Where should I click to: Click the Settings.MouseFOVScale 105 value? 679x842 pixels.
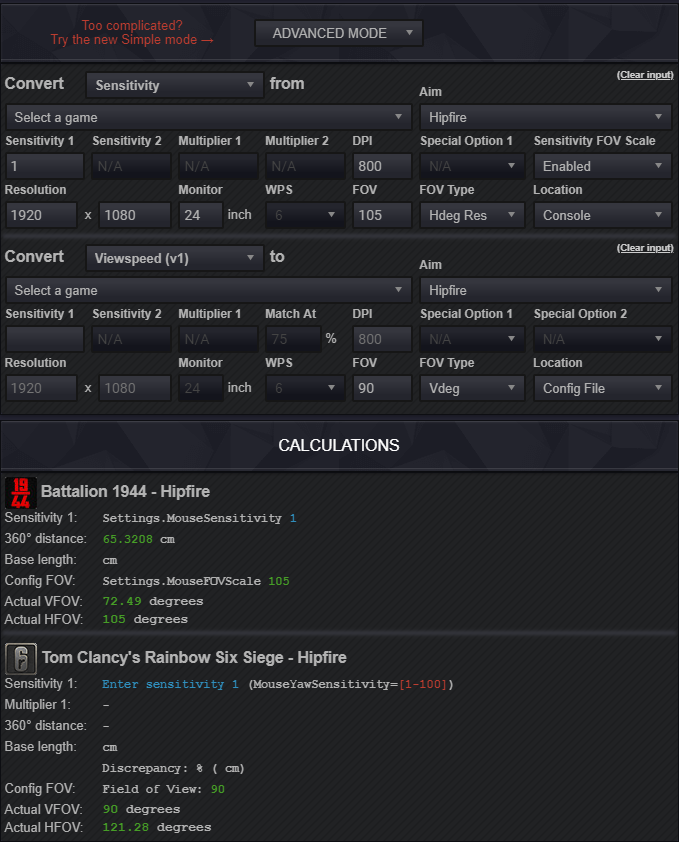click(196, 581)
